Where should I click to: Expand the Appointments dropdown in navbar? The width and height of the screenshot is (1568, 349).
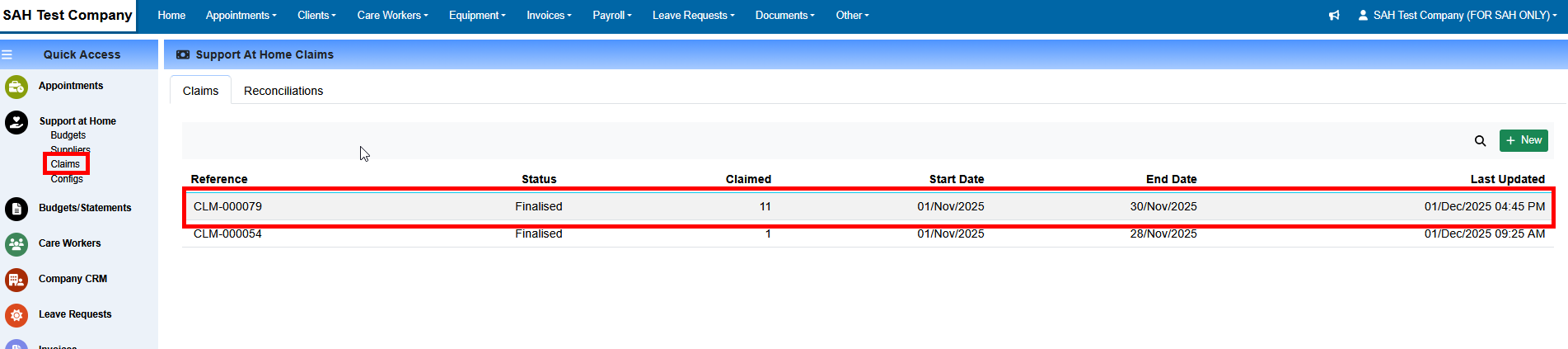pyautogui.click(x=241, y=16)
